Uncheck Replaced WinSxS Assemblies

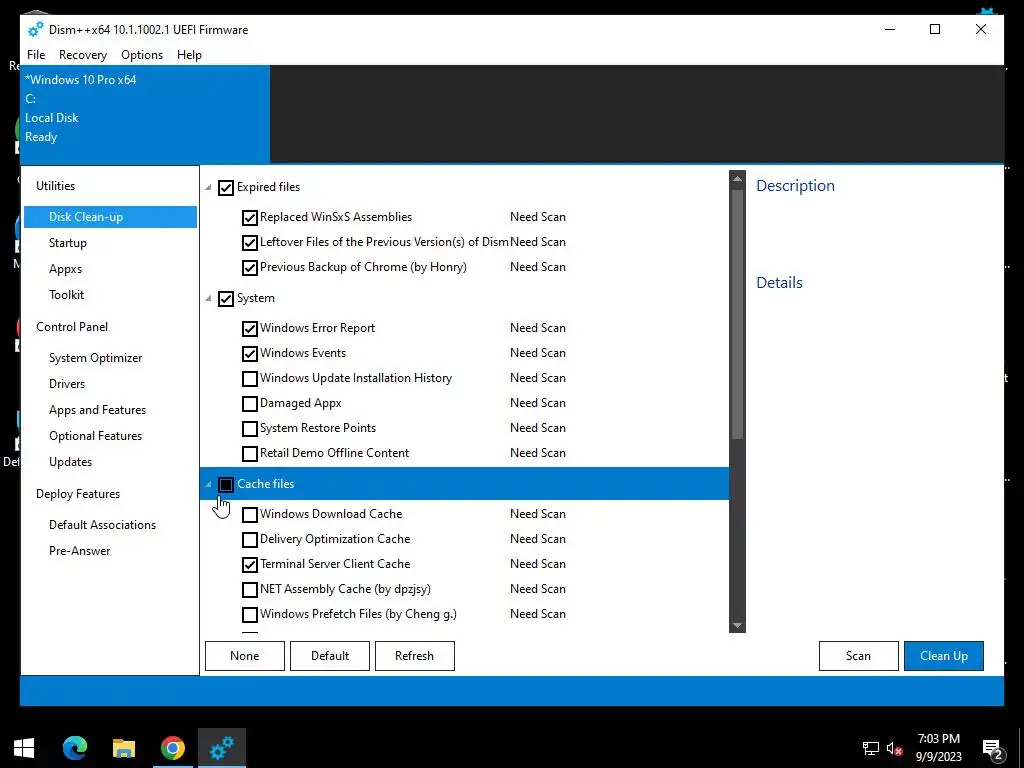(x=249, y=218)
